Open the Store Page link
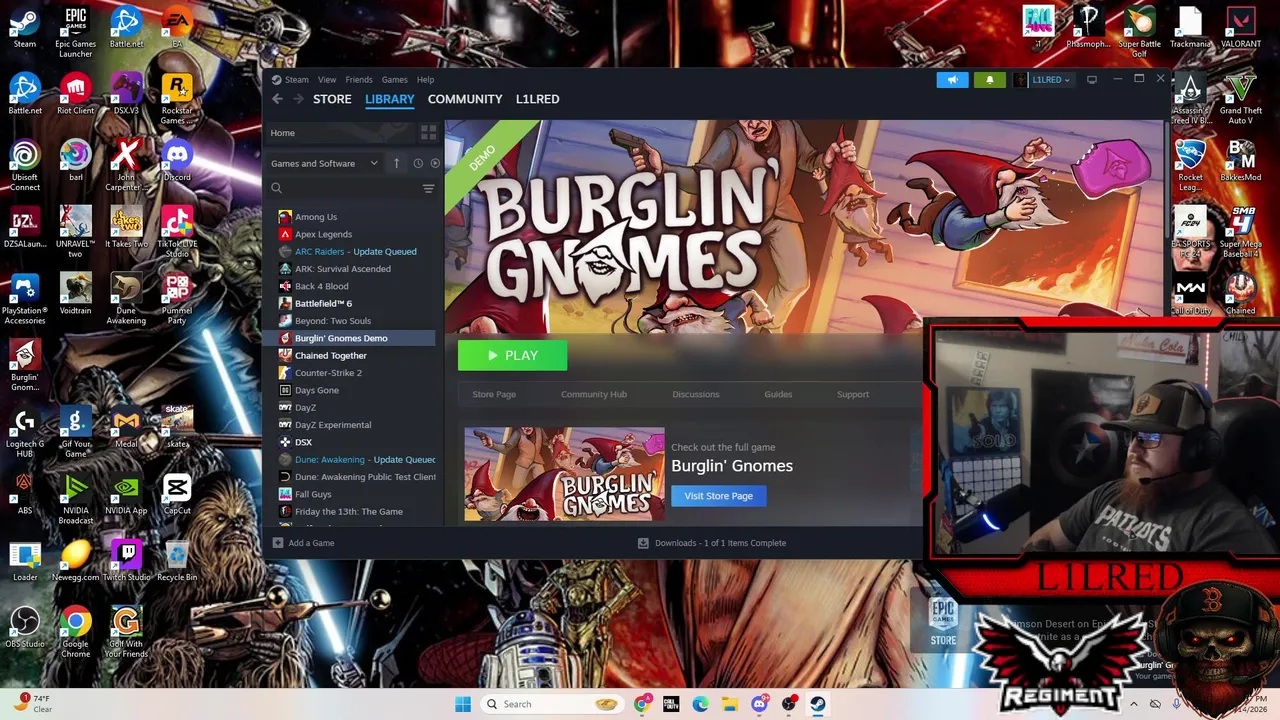 [x=494, y=394]
